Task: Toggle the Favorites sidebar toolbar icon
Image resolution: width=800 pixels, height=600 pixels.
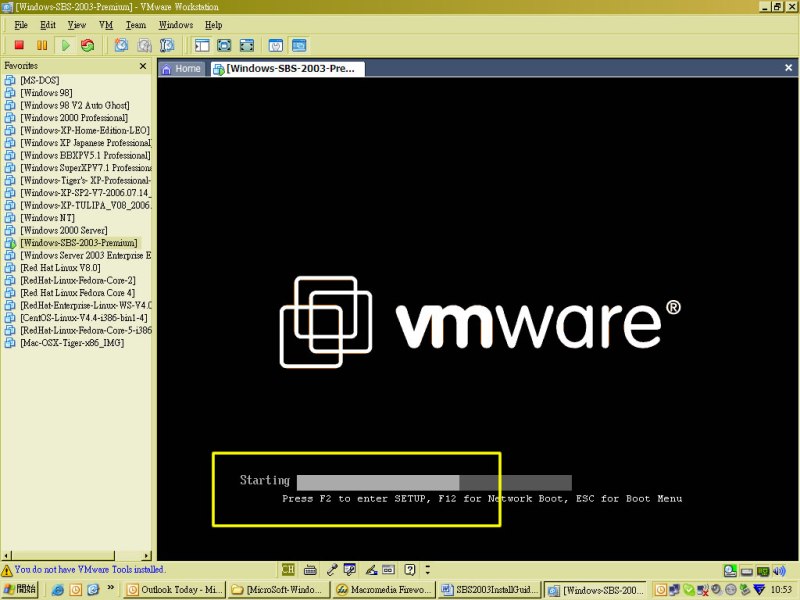Action: coord(202,45)
